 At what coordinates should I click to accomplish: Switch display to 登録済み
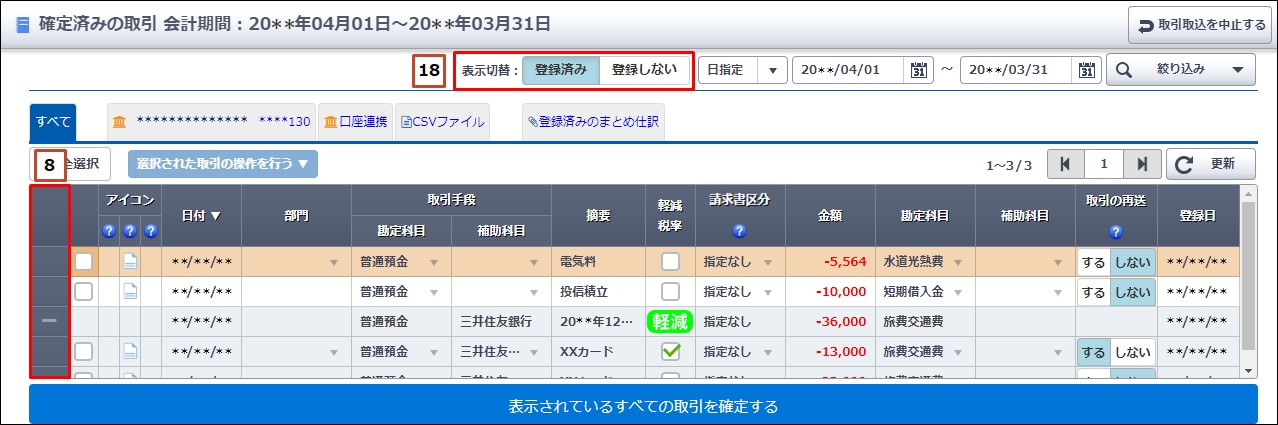click(x=561, y=70)
